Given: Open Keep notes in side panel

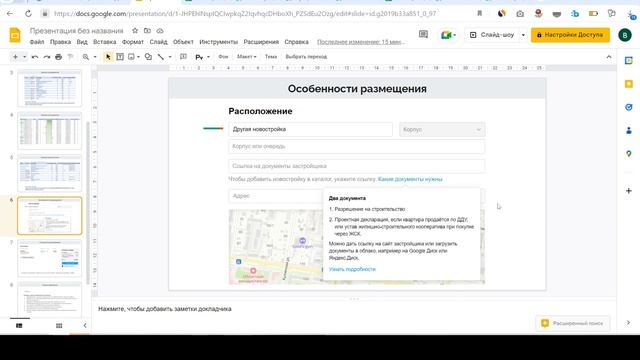Looking at the screenshot, I should tap(629, 84).
